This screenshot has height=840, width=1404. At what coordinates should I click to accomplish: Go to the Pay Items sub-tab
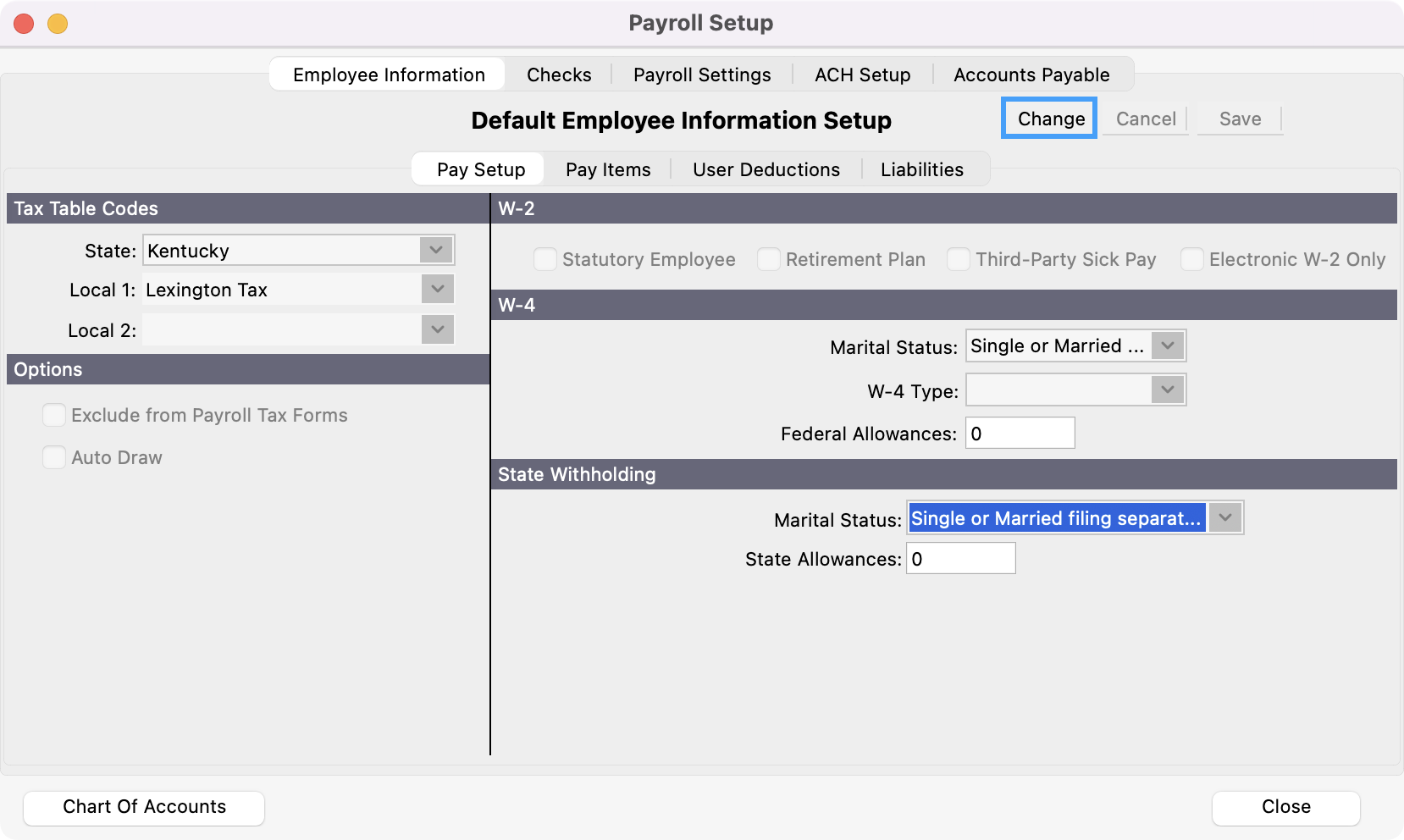[x=608, y=169]
